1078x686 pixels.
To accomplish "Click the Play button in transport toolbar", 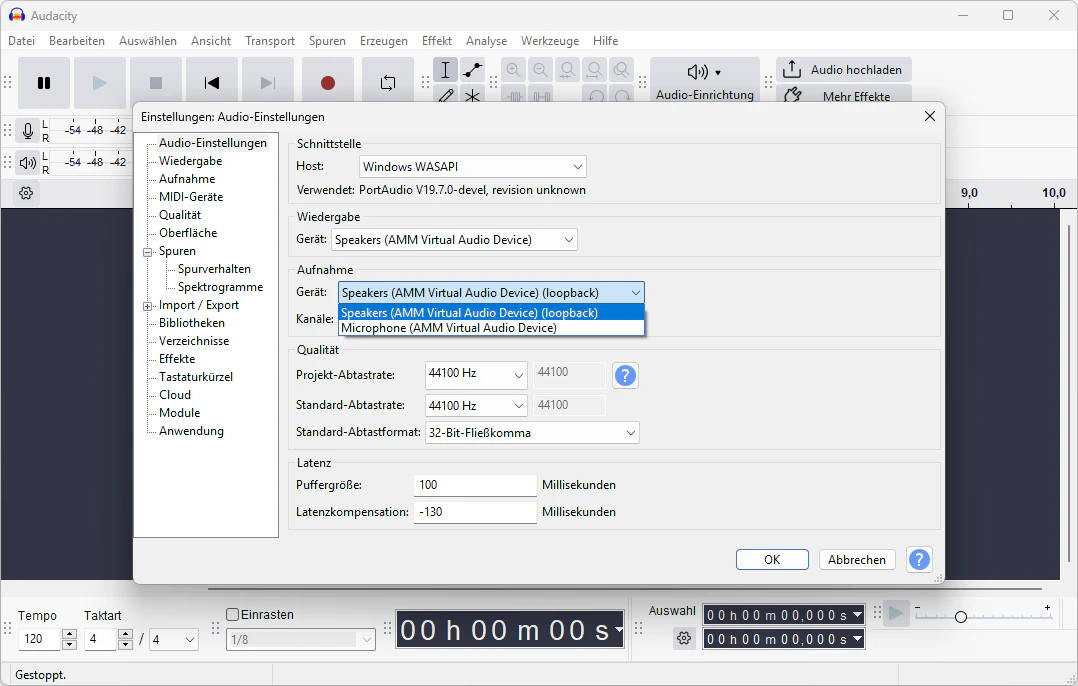I will tap(100, 83).
